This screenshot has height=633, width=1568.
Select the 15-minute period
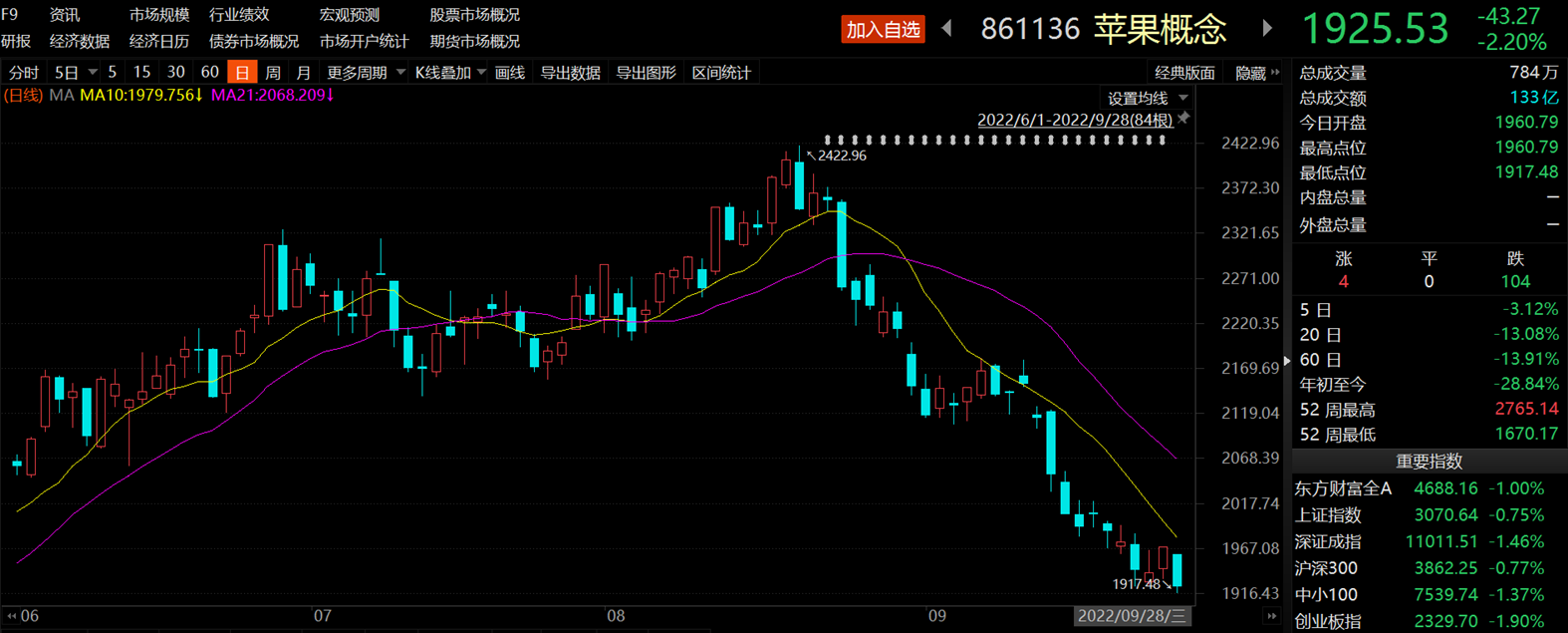tap(141, 73)
